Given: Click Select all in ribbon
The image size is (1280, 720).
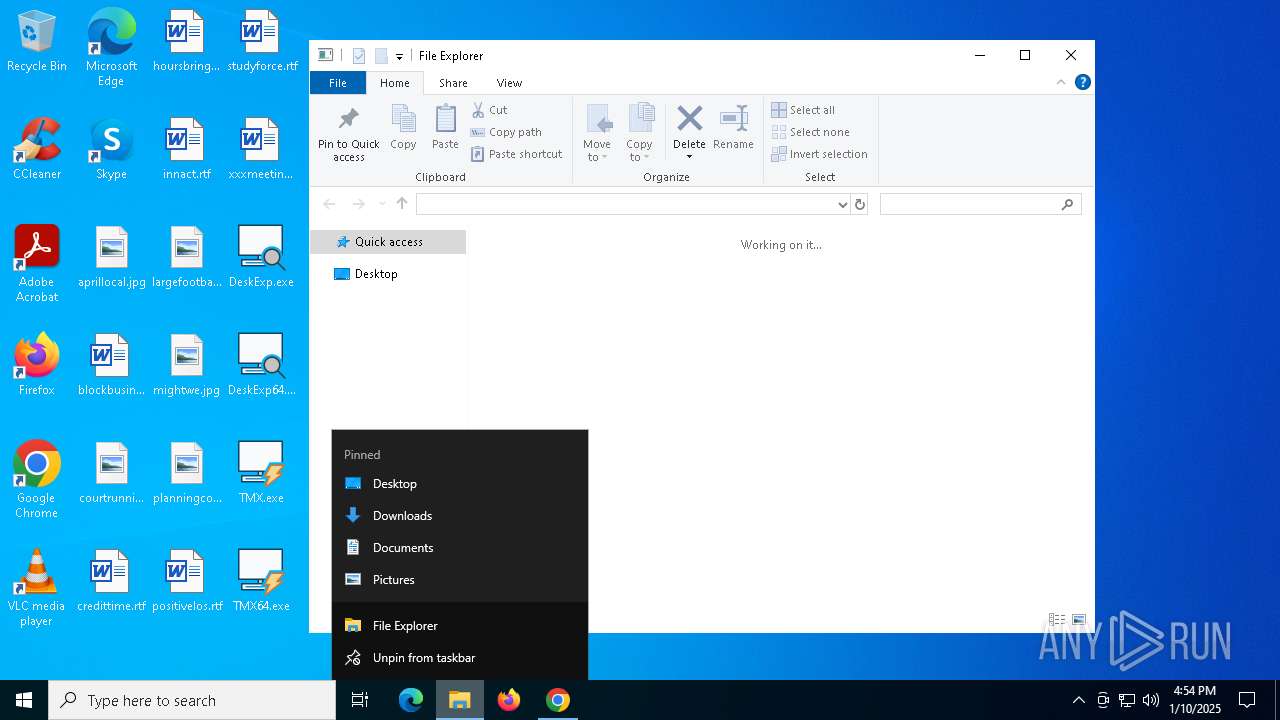Looking at the screenshot, I should tap(803, 110).
